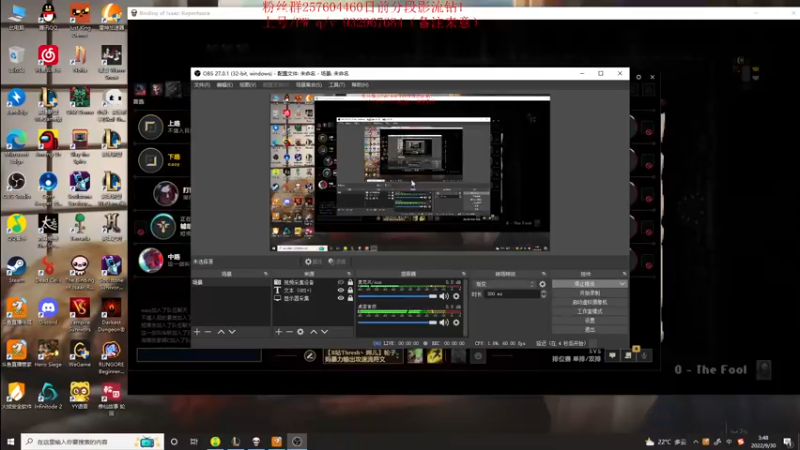Viewport: 800px width, 450px height.
Task: Open the 帮助(H) menu in OBS
Action: pyautogui.click(x=360, y=85)
